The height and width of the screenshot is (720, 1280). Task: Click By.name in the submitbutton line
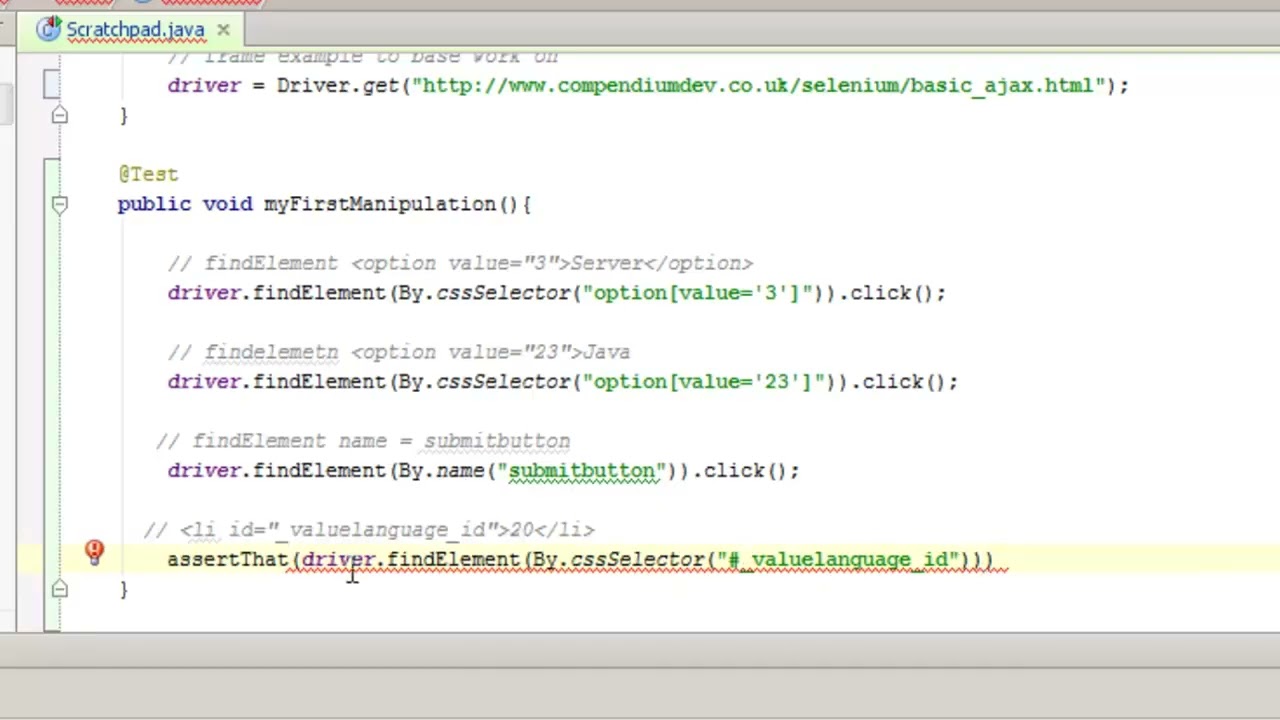pos(441,471)
